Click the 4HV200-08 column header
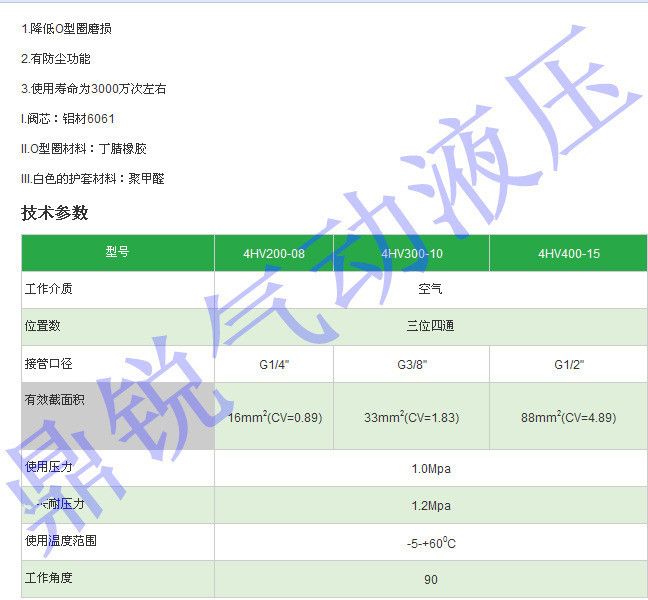This screenshot has height=600, width=648. [273, 254]
